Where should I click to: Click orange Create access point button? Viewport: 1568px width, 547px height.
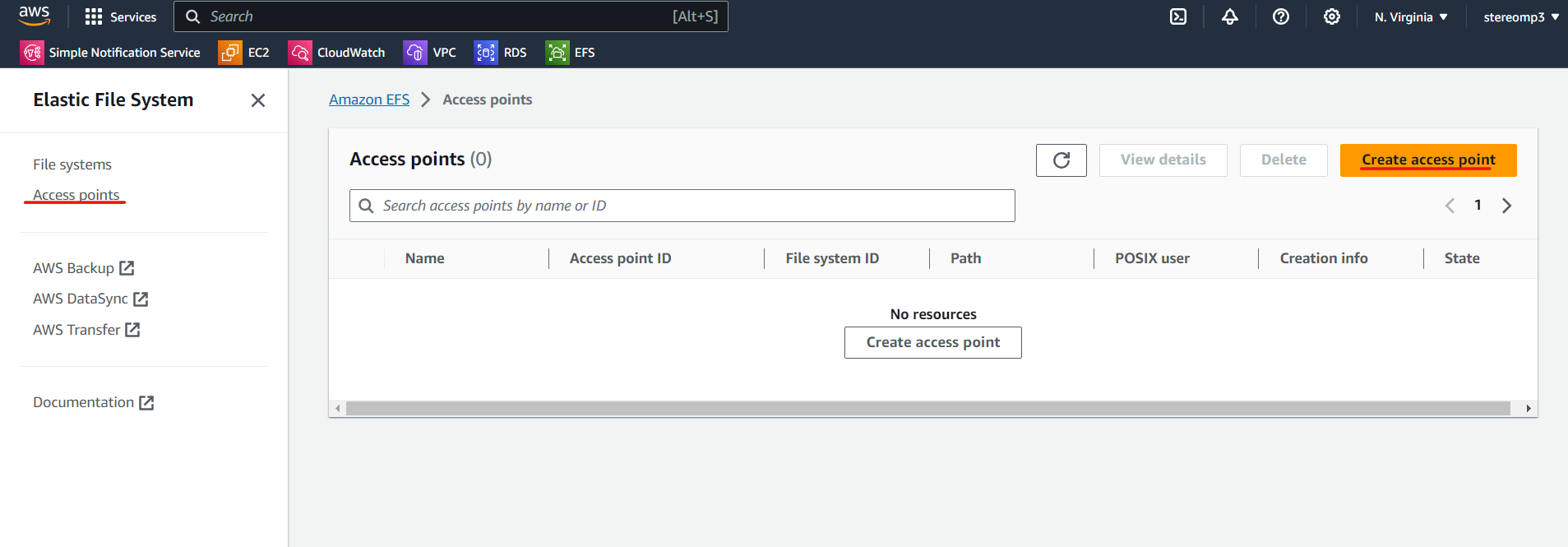coord(1428,160)
